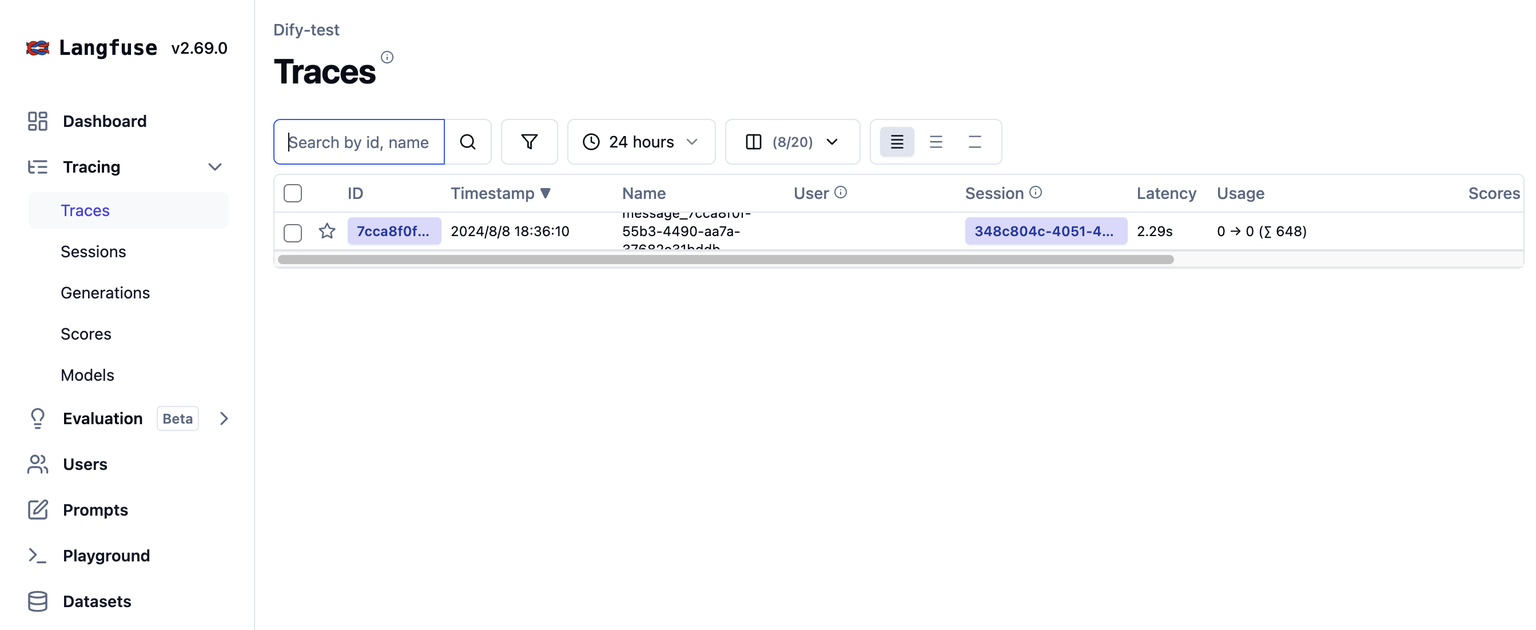Open the 24 hours time range dropdown

(641, 142)
